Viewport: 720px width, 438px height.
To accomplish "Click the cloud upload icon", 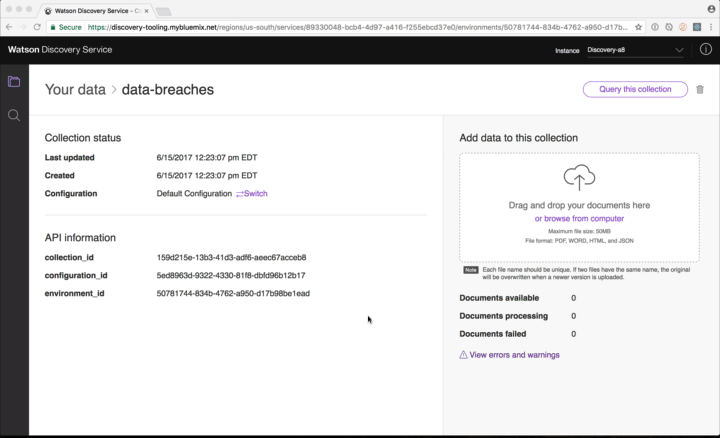I will point(579,177).
